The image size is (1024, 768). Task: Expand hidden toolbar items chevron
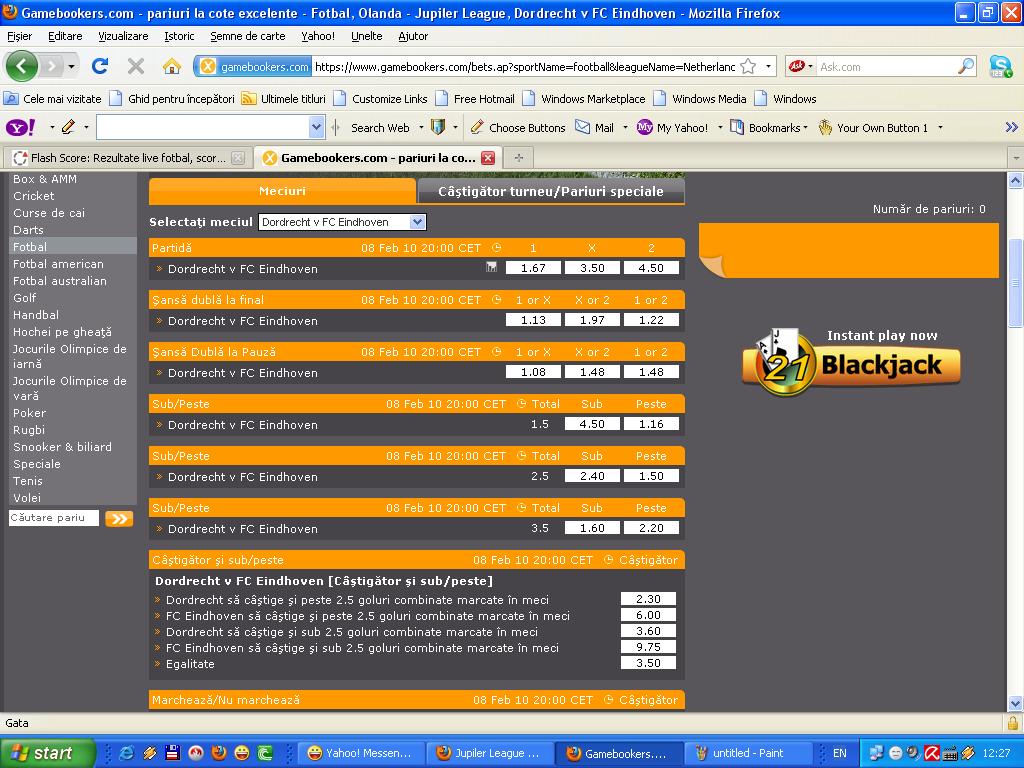pos(1011,127)
